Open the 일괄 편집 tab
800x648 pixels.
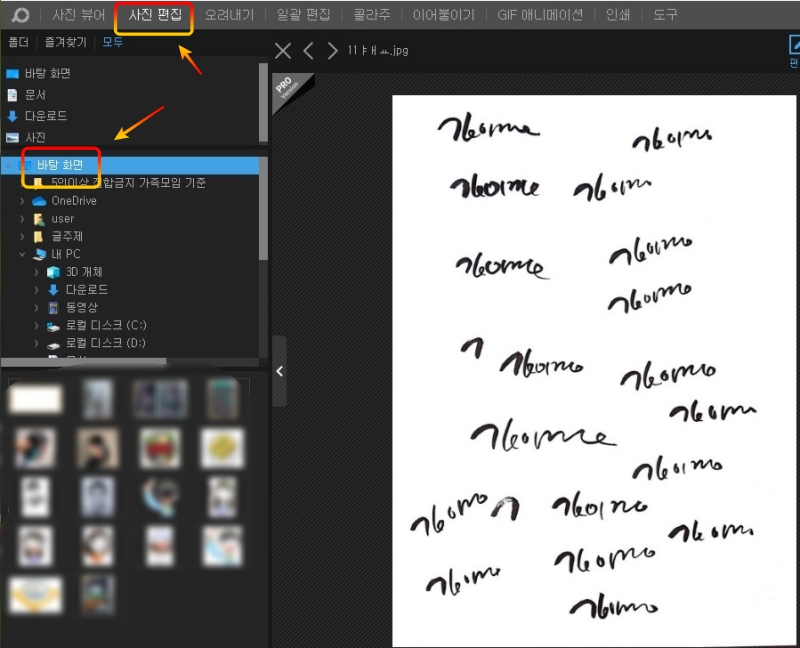(x=303, y=15)
